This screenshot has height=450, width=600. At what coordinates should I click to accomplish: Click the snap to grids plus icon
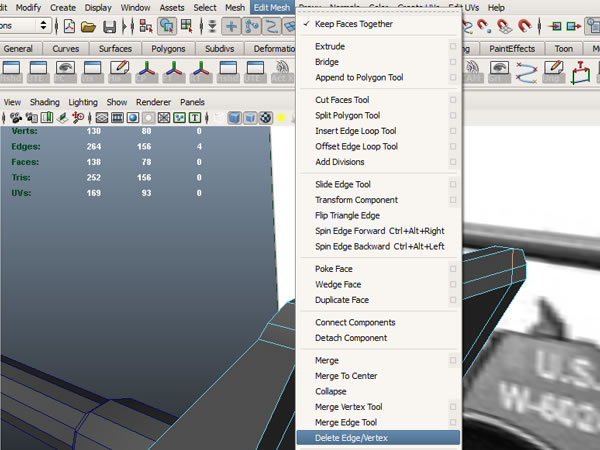tap(232, 26)
